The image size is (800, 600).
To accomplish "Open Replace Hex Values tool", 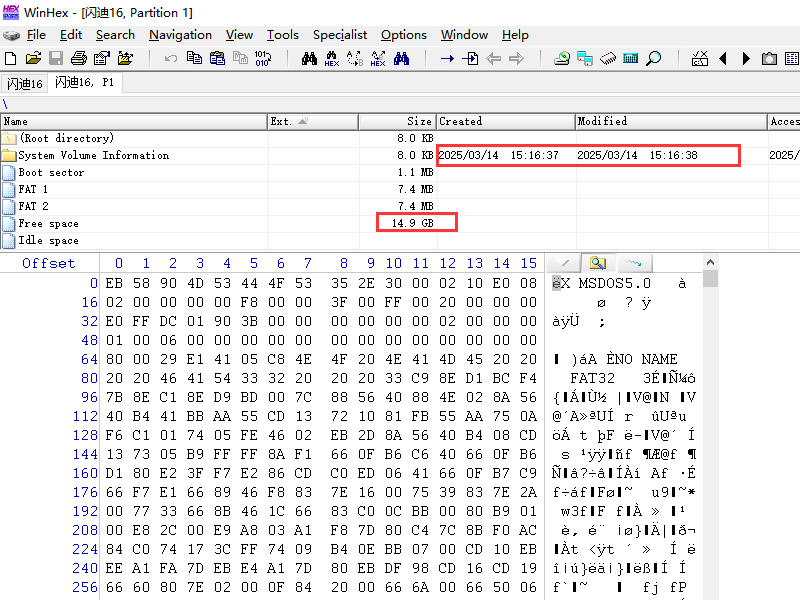I will click(x=378, y=59).
